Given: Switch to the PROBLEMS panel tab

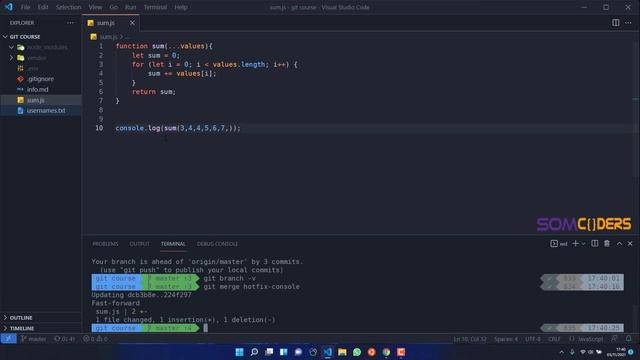Looking at the screenshot, I should [x=105, y=244].
